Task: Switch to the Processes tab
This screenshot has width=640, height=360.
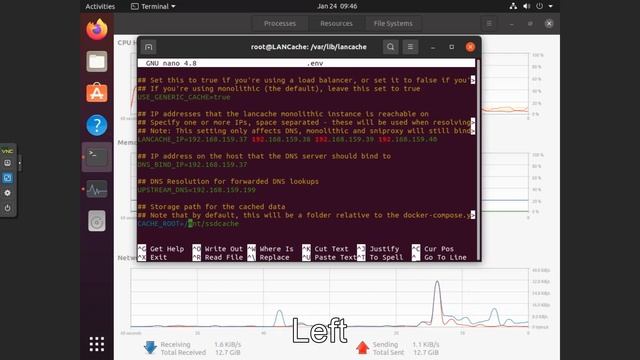Action: tap(280, 23)
